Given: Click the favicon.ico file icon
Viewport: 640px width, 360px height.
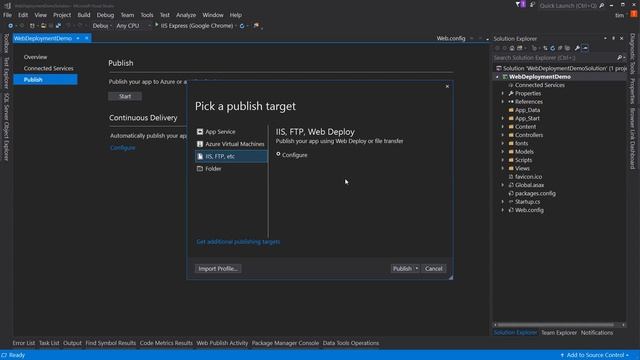Looking at the screenshot, I should click(511, 177).
